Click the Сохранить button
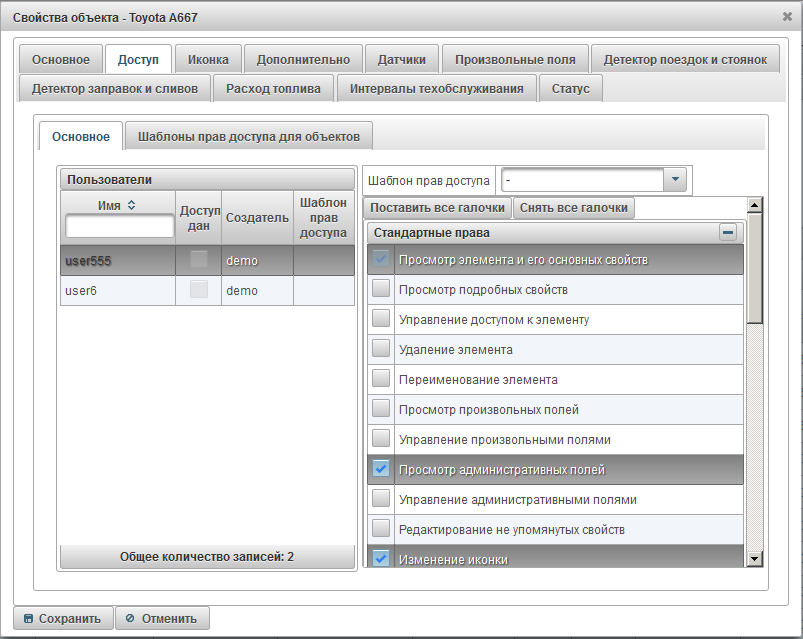This screenshot has height=639, width=803. pyautogui.click(x=63, y=618)
